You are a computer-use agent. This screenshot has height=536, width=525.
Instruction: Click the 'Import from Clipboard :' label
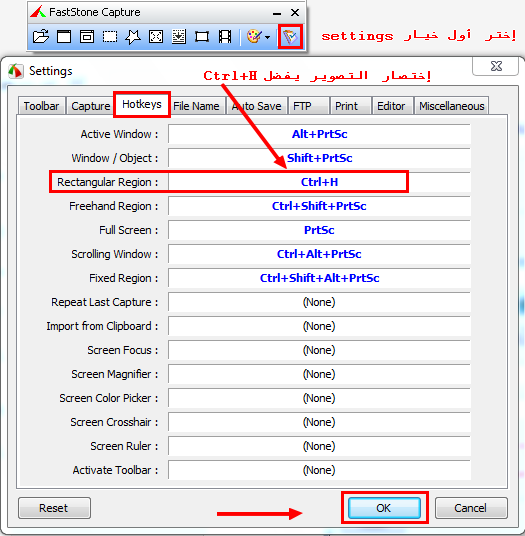click(x=103, y=326)
